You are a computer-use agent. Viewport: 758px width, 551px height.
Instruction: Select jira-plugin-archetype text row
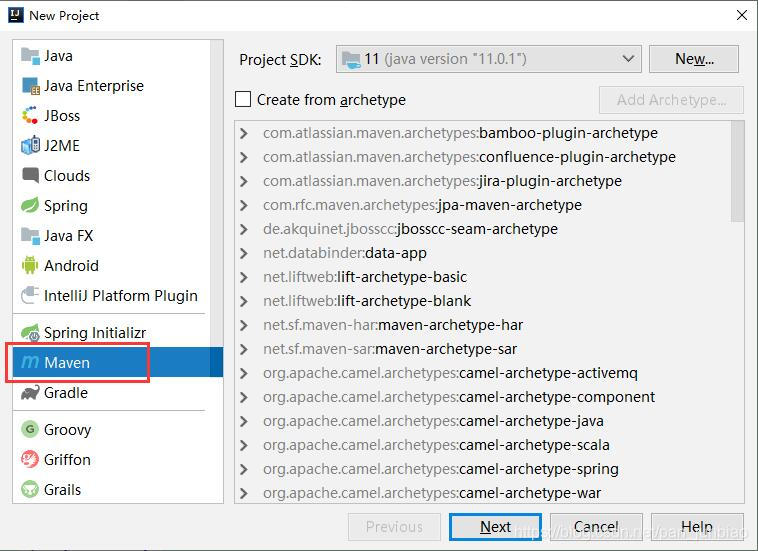tap(442, 181)
